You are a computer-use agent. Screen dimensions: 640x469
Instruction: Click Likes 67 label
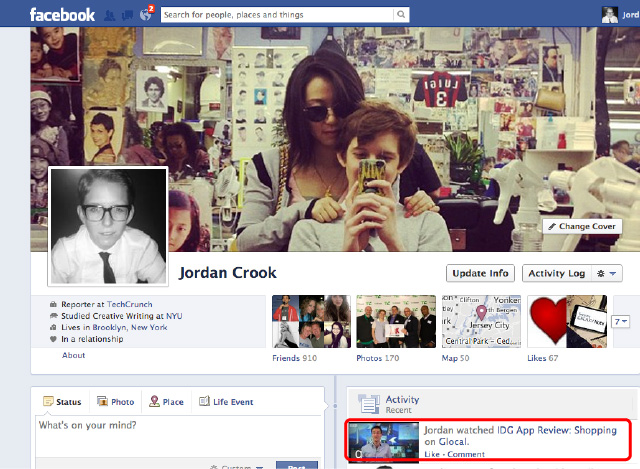[542, 358]
